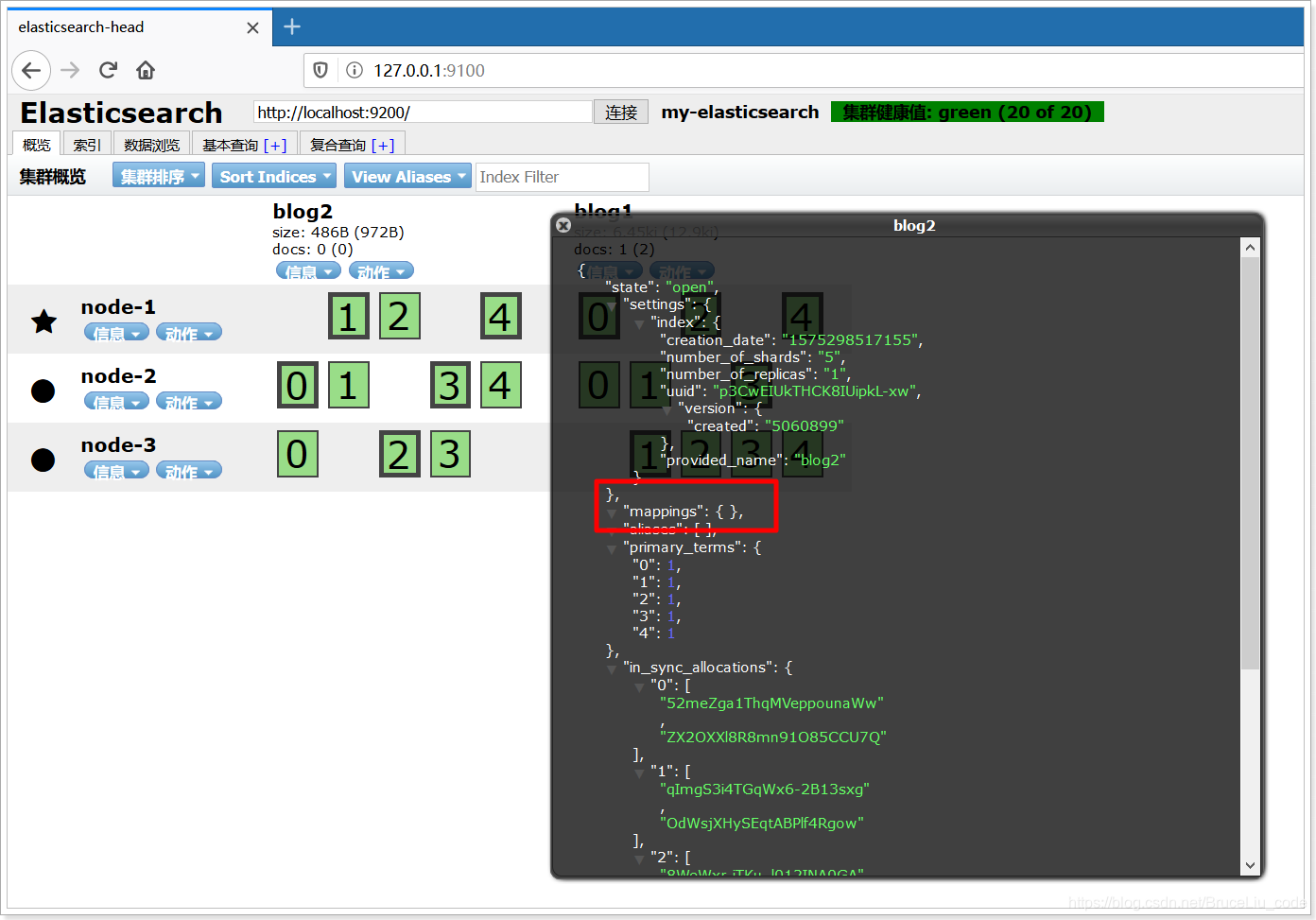Collapse the "settings" JSON node

[x=612, y=305]
